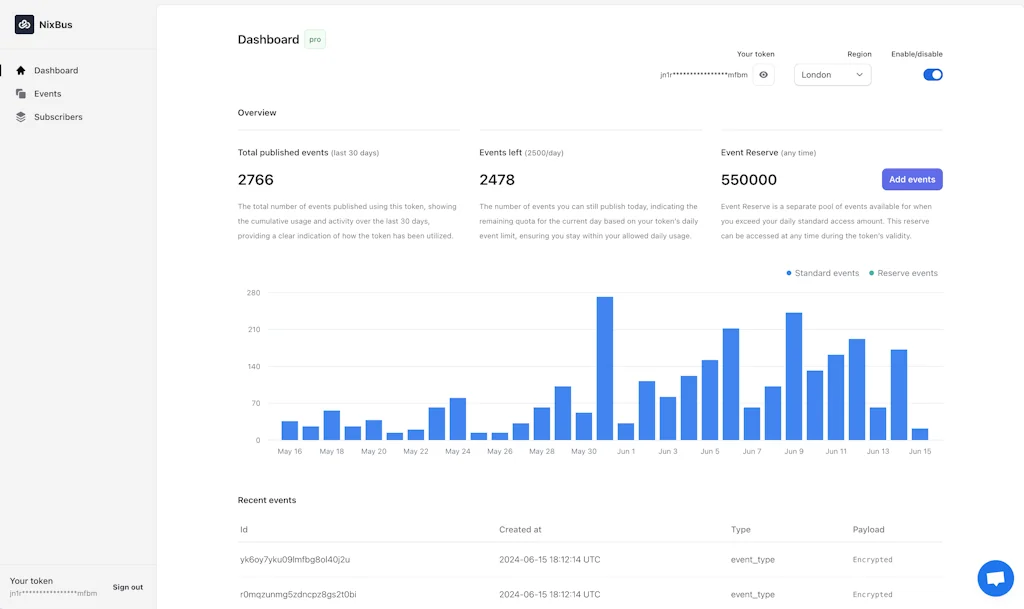Select the Dashboard home icon in sidebar

point(21,70)
